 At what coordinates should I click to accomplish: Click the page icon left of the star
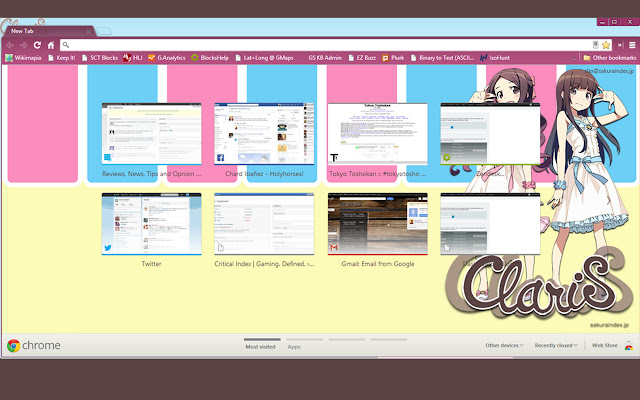tap(596, 44)
